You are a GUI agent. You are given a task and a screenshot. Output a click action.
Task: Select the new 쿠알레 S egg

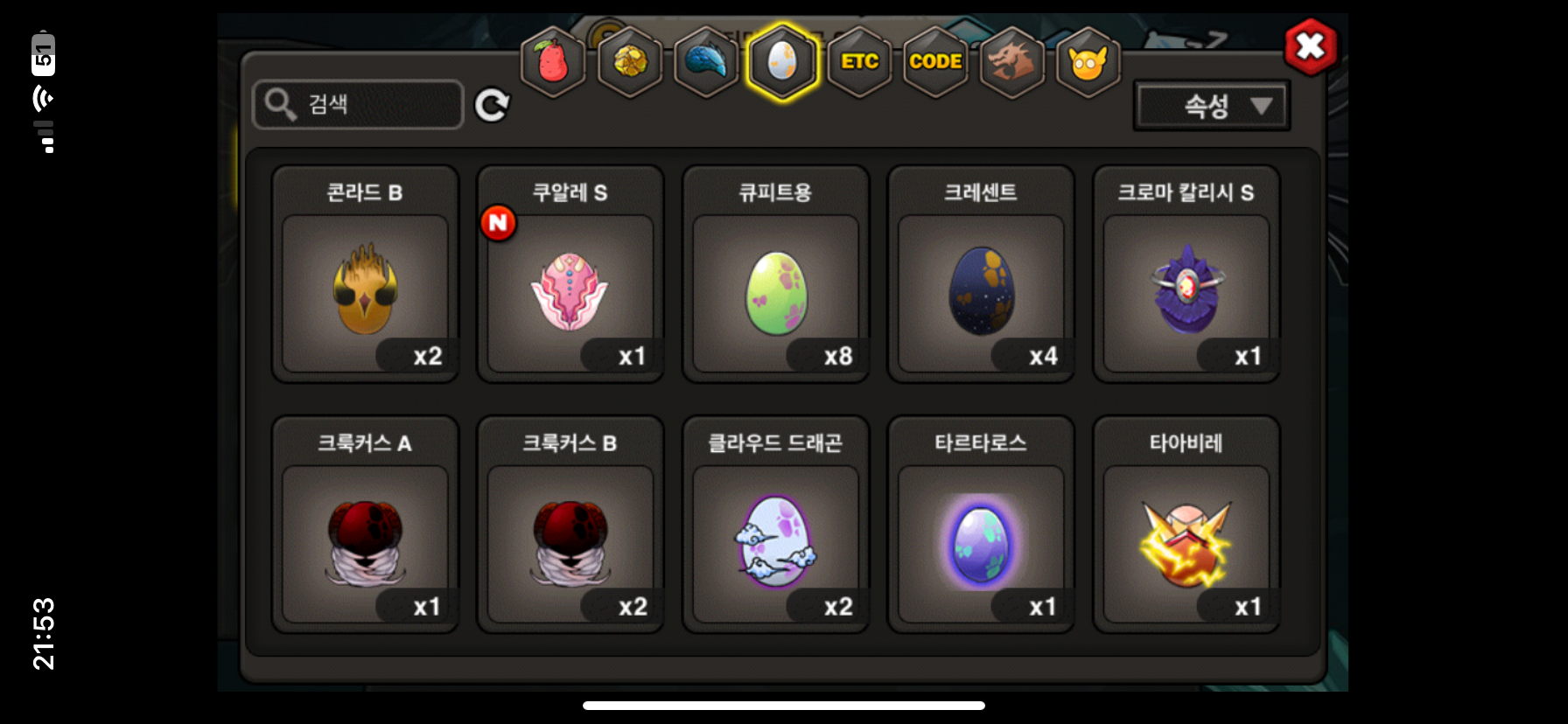click(570, 275)
